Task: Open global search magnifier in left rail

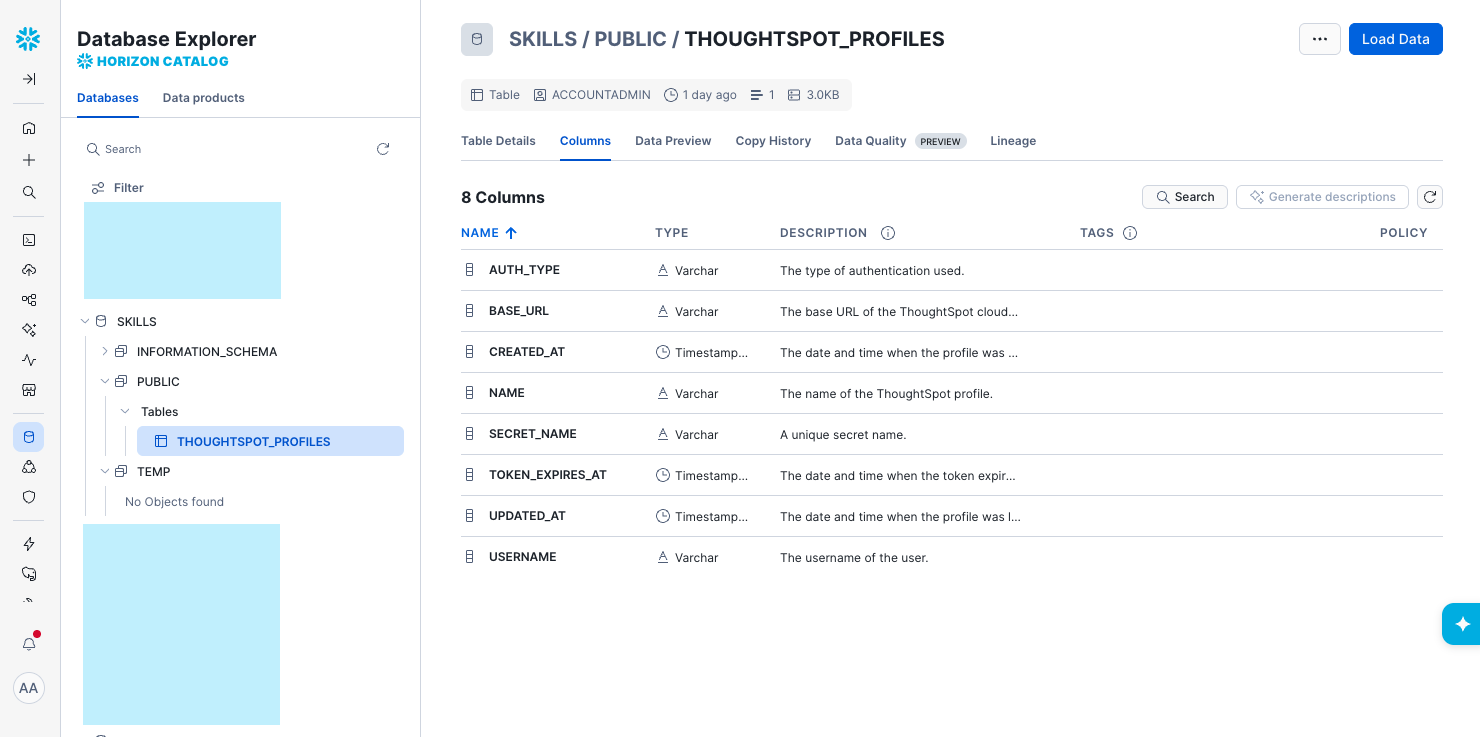Action: pos(29,192)
